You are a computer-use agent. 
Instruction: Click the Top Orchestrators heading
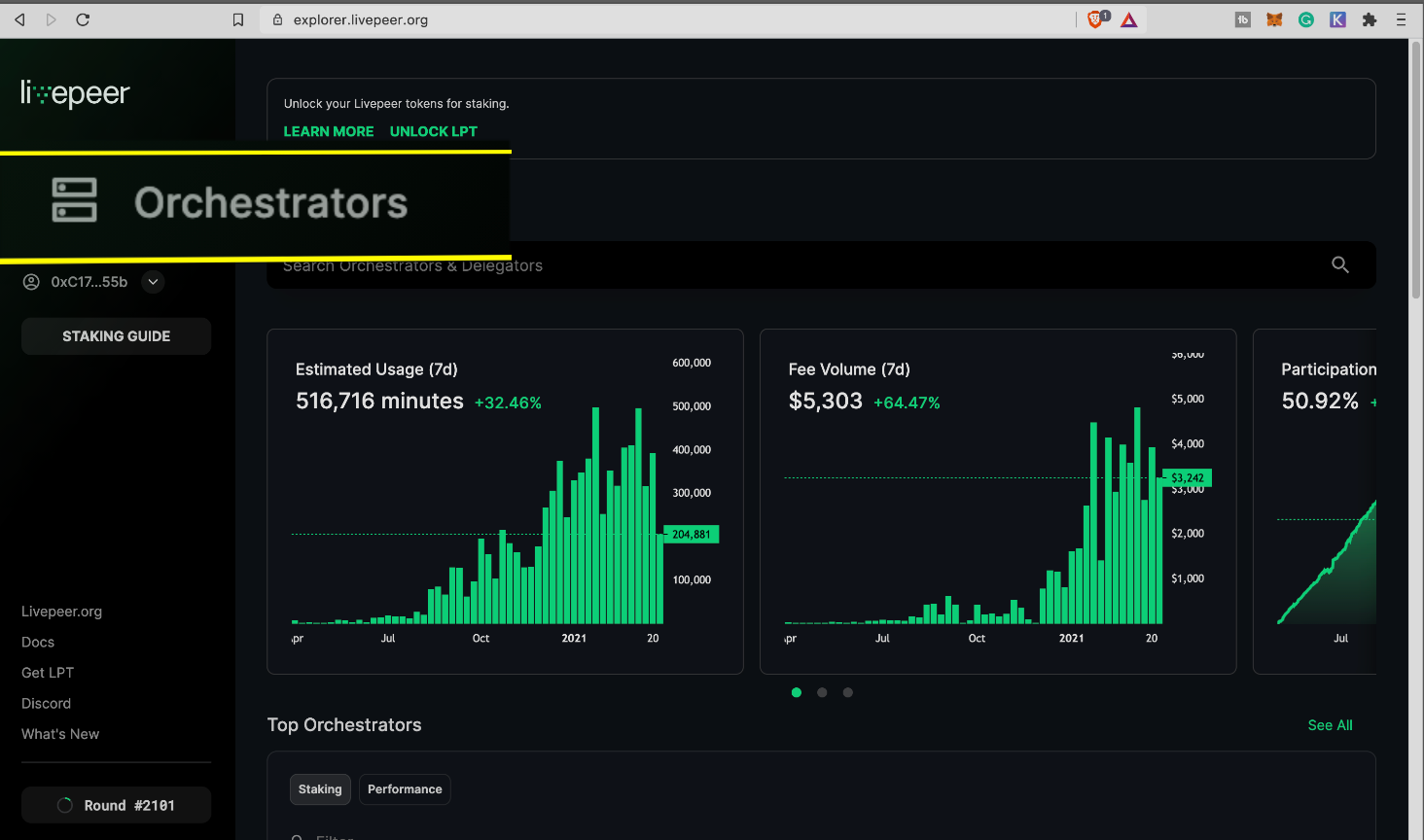click(x=344, y=725)
